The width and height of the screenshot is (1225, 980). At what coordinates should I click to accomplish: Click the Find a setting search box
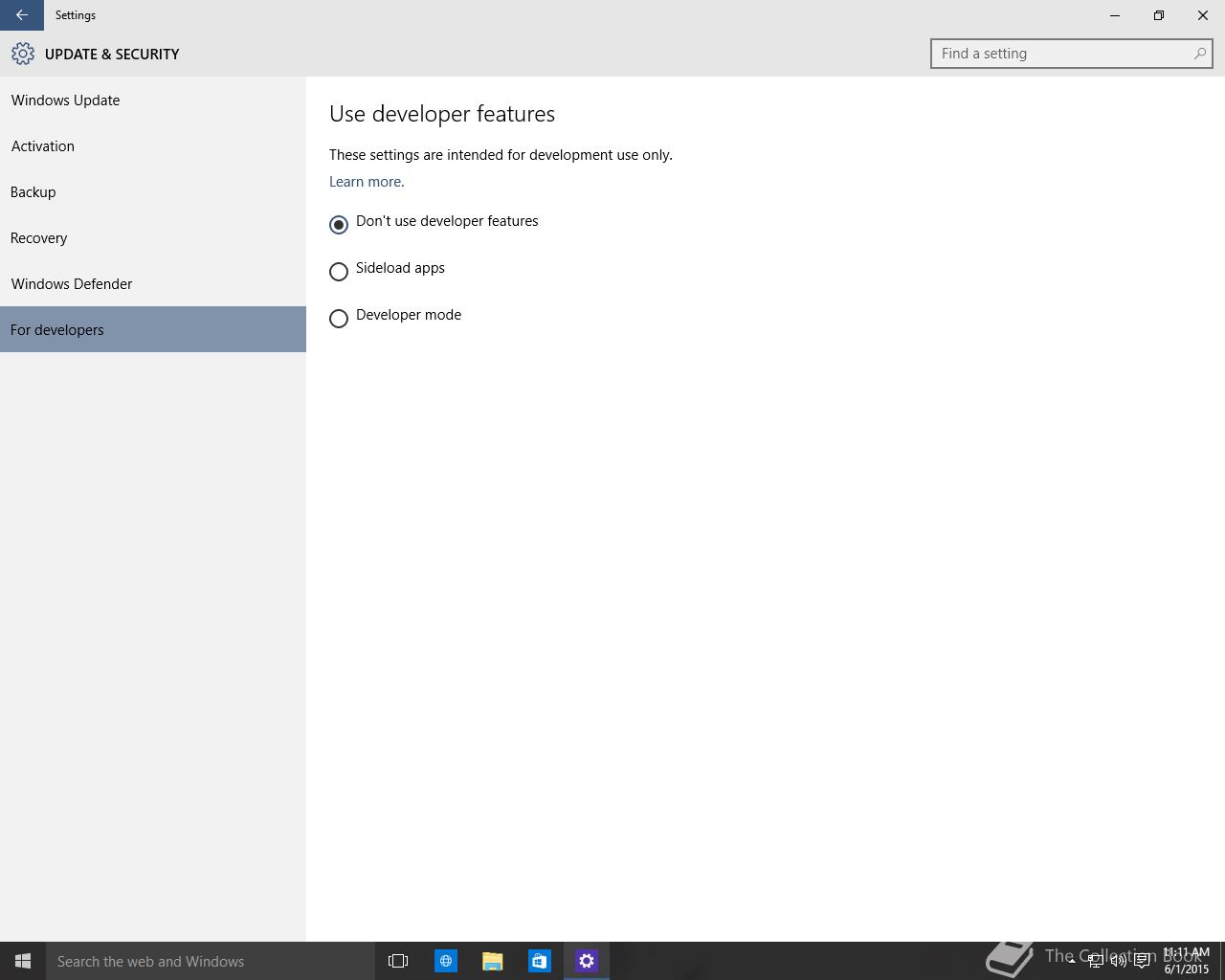1071,54
